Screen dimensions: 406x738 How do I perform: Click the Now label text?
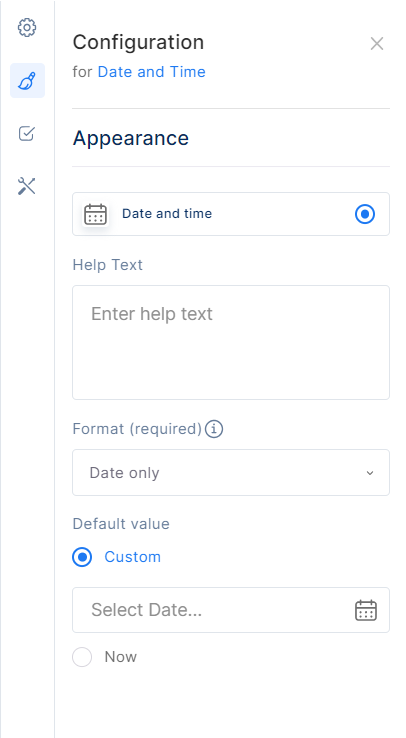120,657
